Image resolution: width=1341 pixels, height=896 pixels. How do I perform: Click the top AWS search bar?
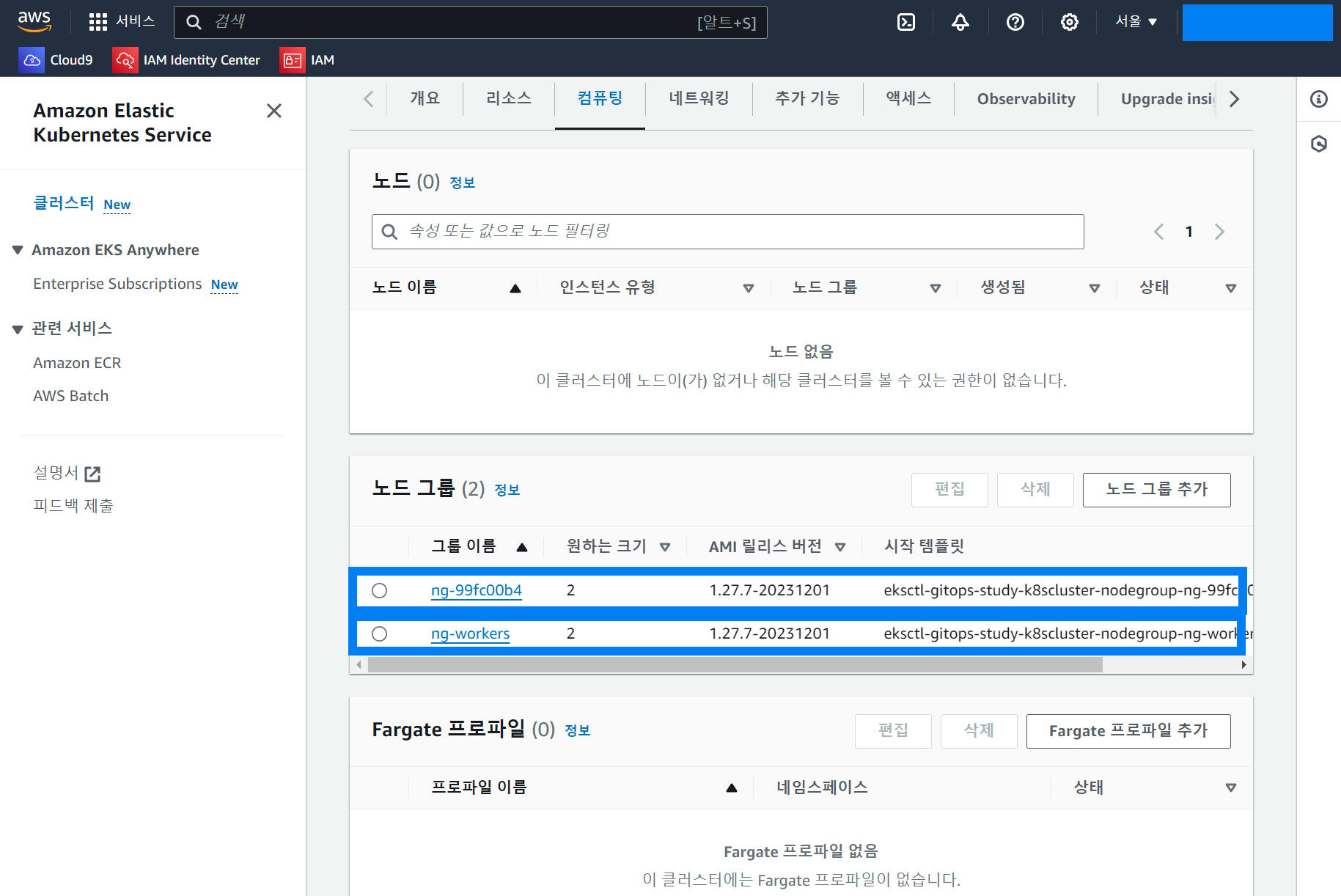click(470, 22)
